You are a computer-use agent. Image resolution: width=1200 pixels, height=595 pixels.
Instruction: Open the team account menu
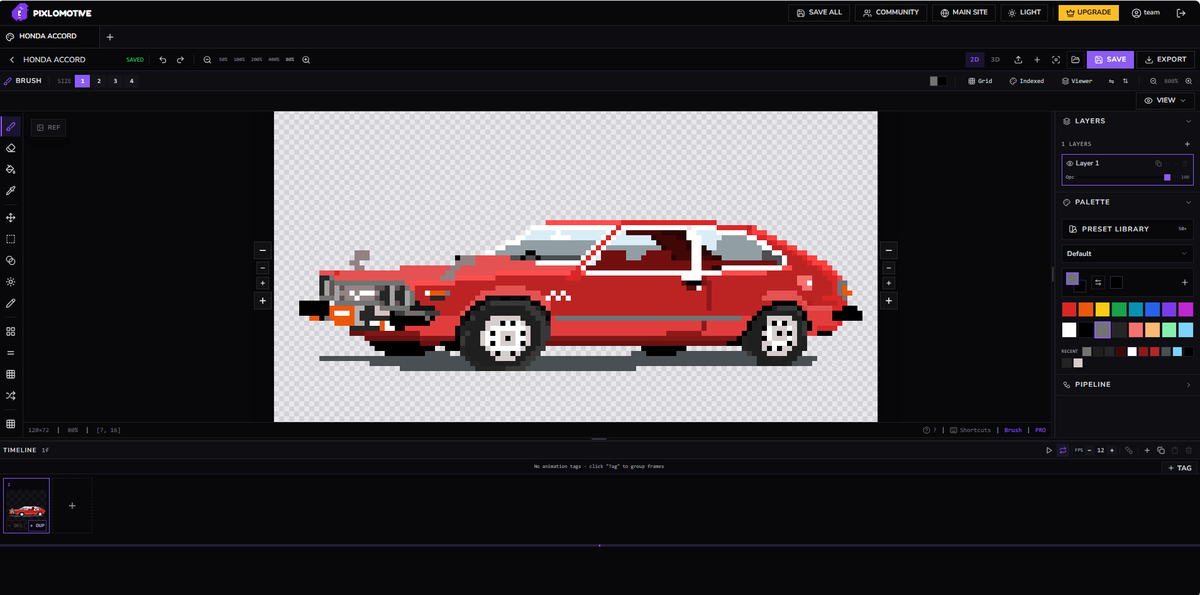point(1146,12)
